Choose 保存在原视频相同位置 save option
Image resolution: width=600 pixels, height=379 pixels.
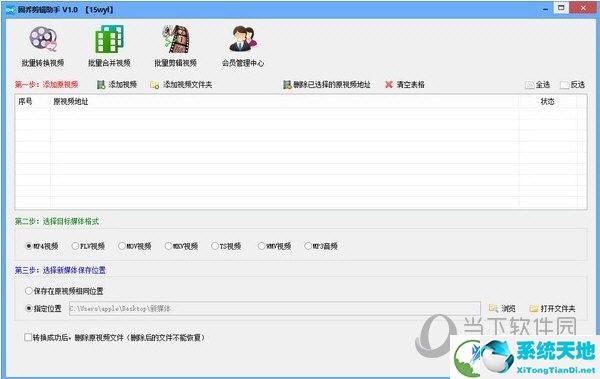pyautogui.click(x=64, y=291)
